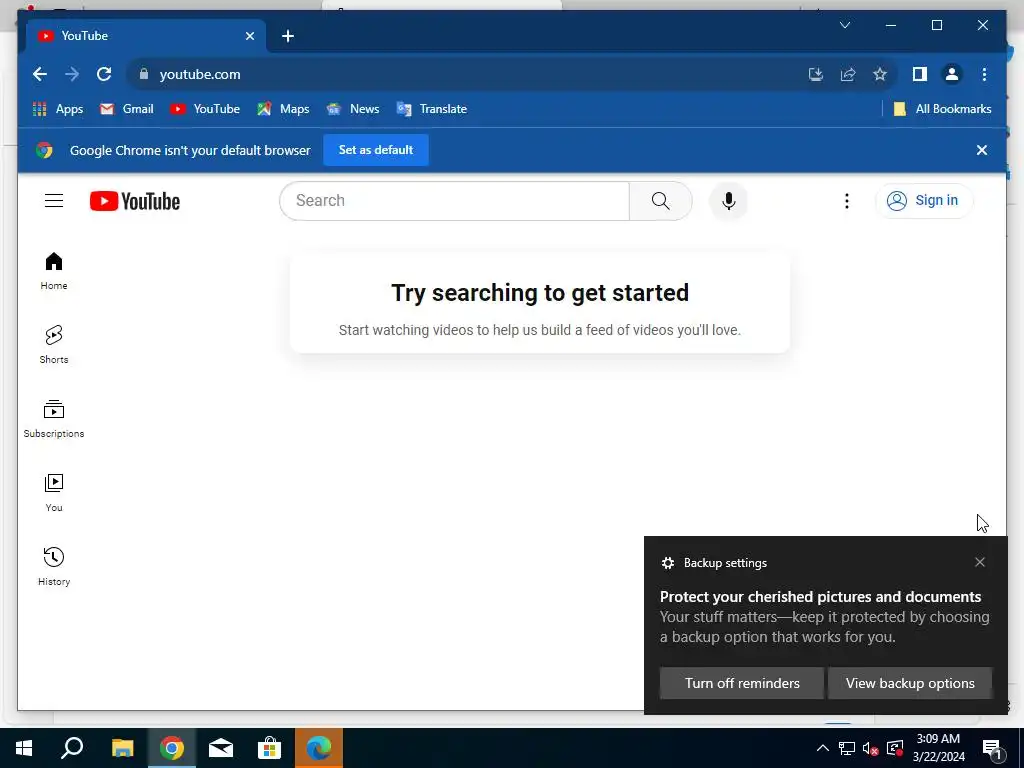This screenshot has width=1024, height=768.
Task: Open Chrome's three-dot customize menu
Action: [x=984, y=74]
